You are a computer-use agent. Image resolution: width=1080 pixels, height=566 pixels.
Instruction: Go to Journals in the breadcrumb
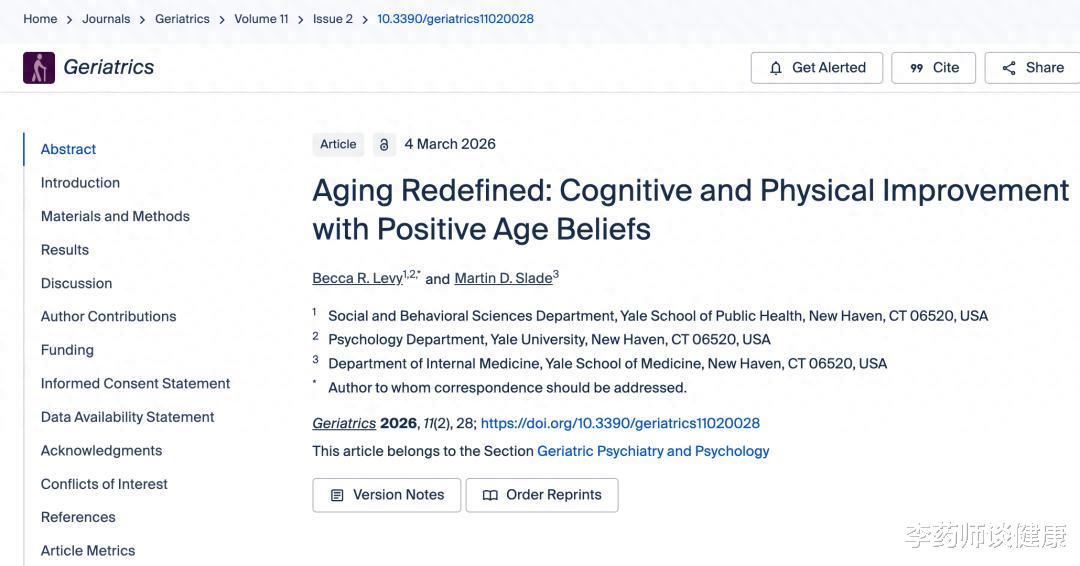tap(106, 19)
